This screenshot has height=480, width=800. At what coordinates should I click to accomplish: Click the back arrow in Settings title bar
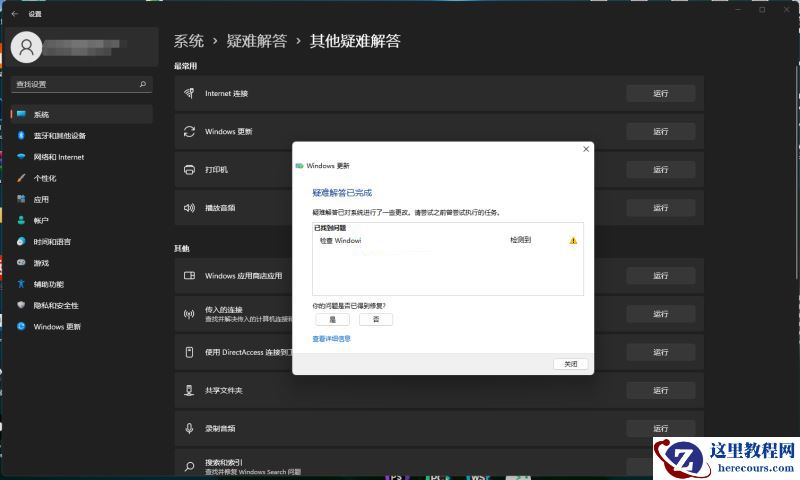click(15, 14)
